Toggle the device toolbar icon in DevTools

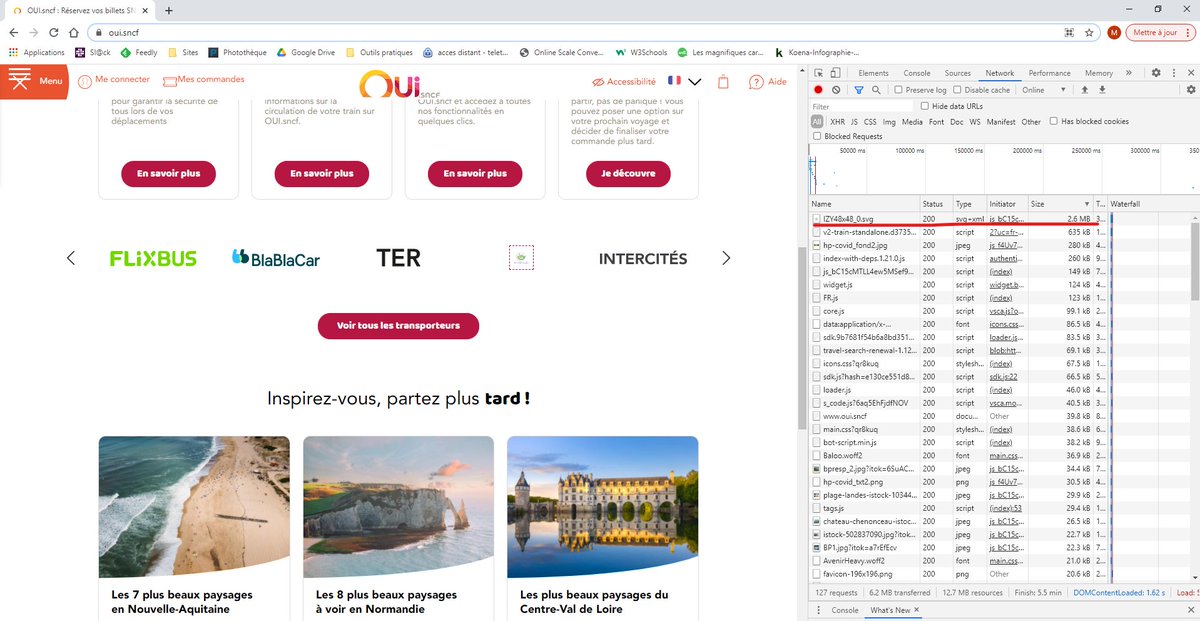click(x=835, y=73)
